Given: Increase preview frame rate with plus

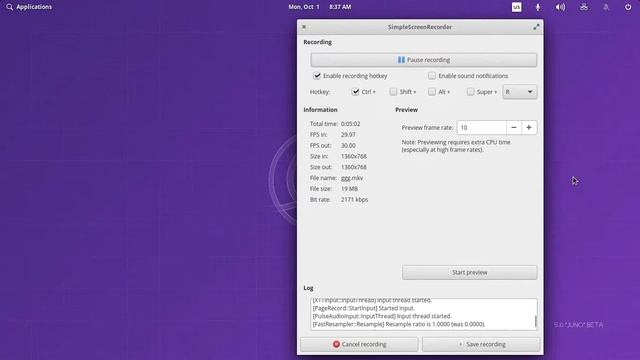Looking at the screenshot, I should click(529, 128).
